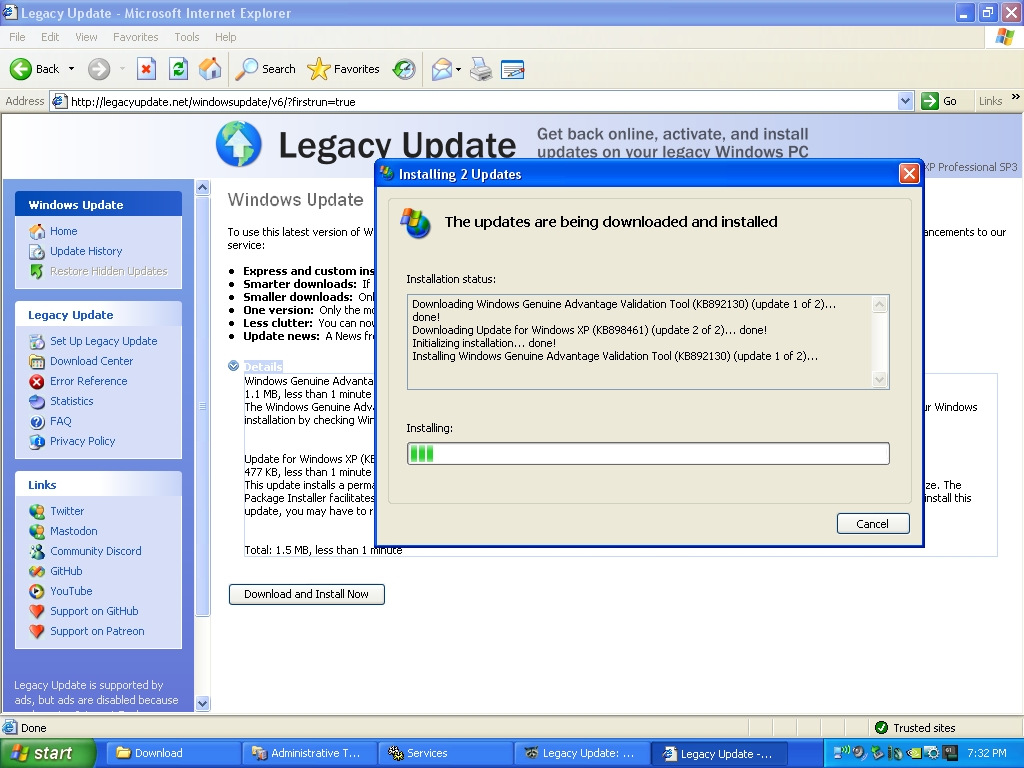The image size is (1024, 768).
Task: Click the Error Reference red X icon
Action: [37, 381]
